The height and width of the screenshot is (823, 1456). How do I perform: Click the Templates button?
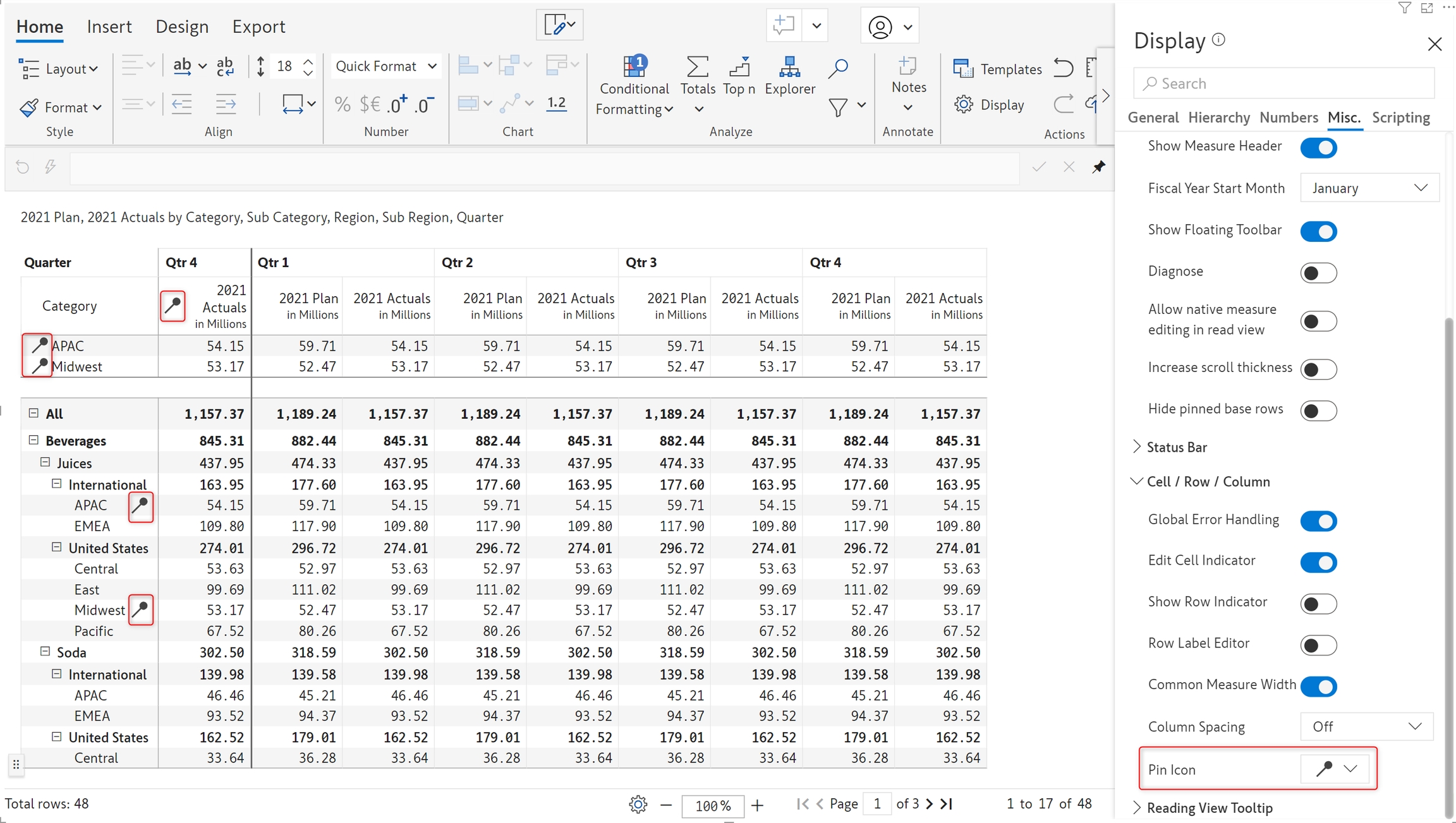point(997,69)
